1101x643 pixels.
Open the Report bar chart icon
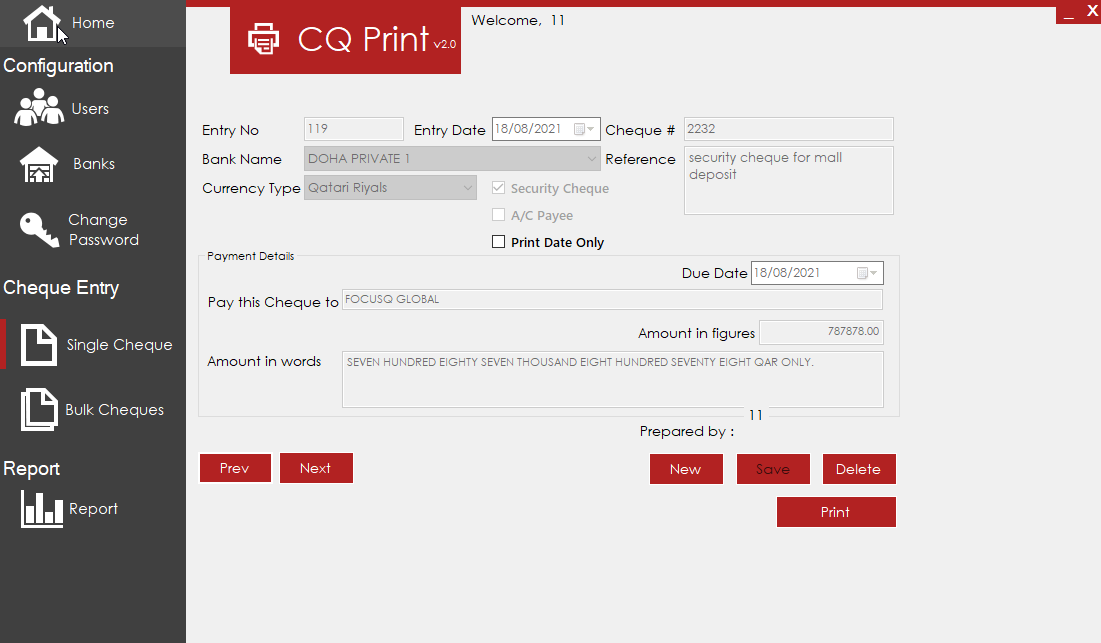point(41,508)
